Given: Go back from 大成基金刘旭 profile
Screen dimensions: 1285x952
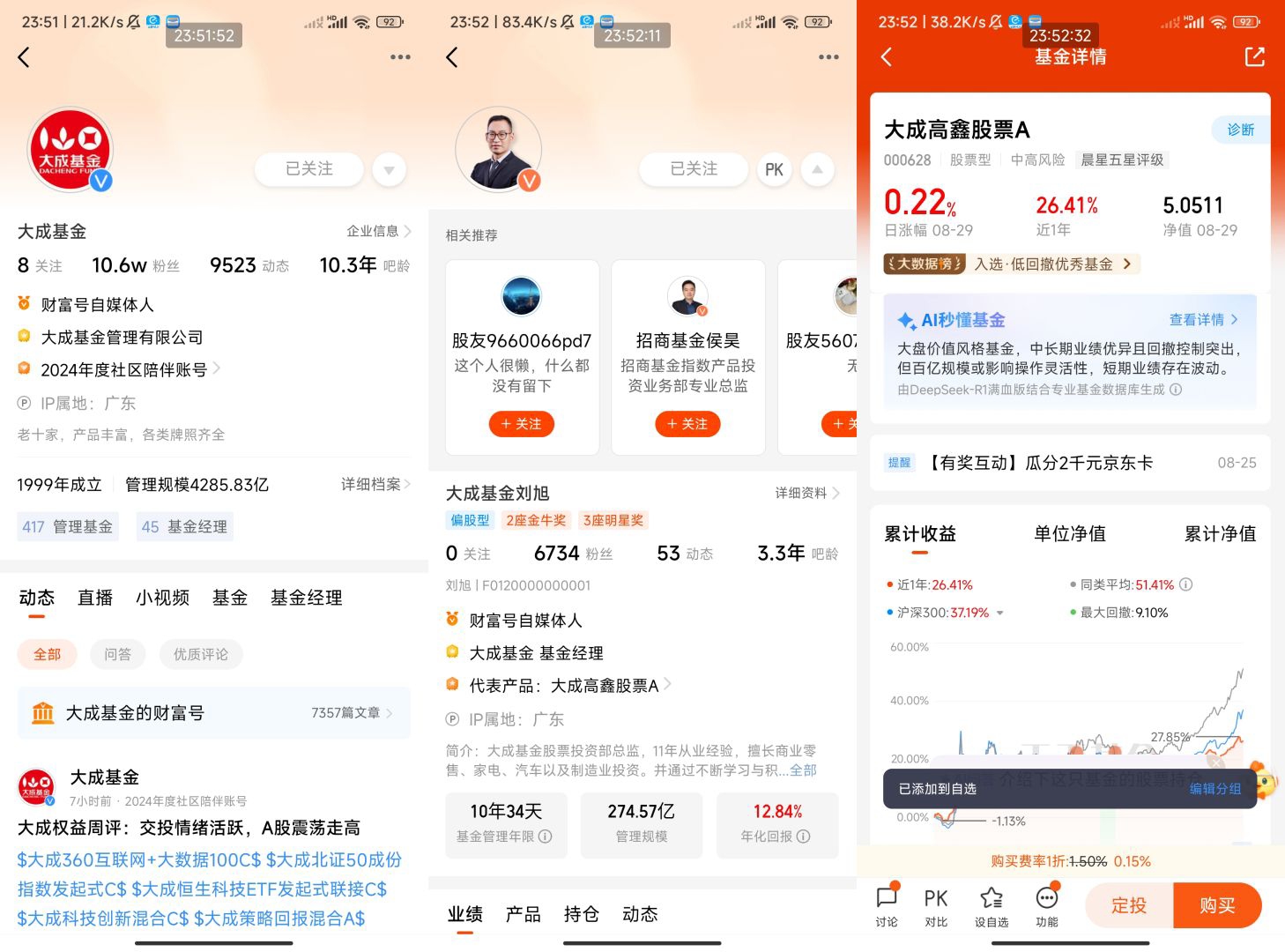Looking at the screenshot, I should [452, 57].
